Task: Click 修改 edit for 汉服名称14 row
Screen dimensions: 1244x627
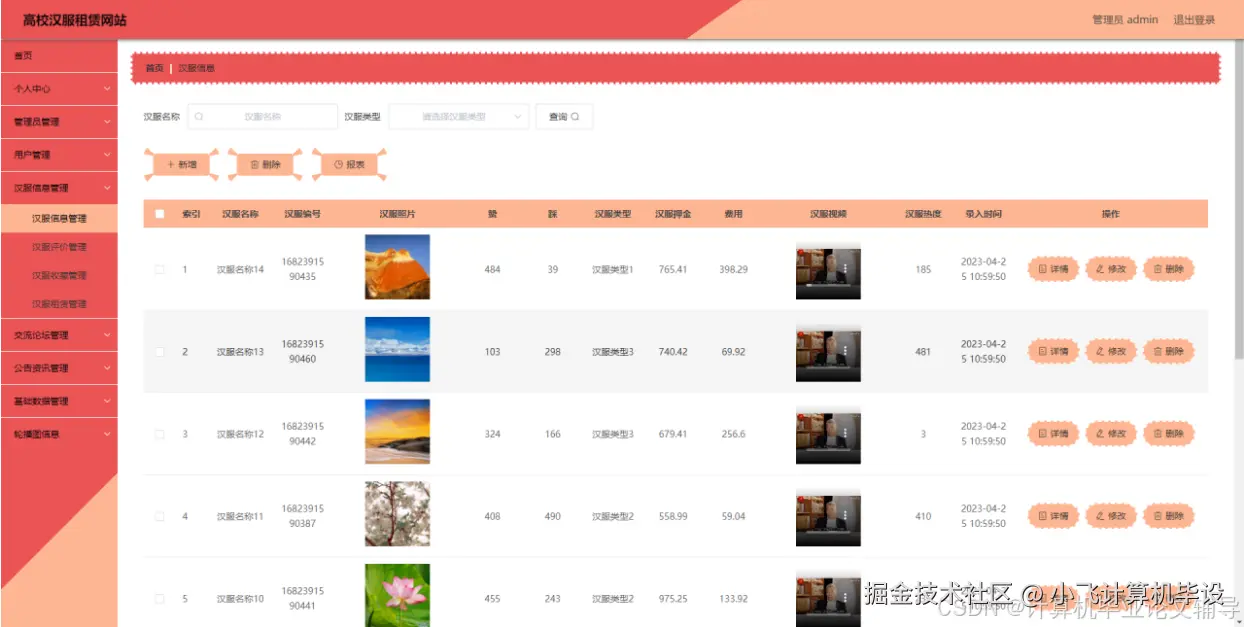Action: [1111, 269]
